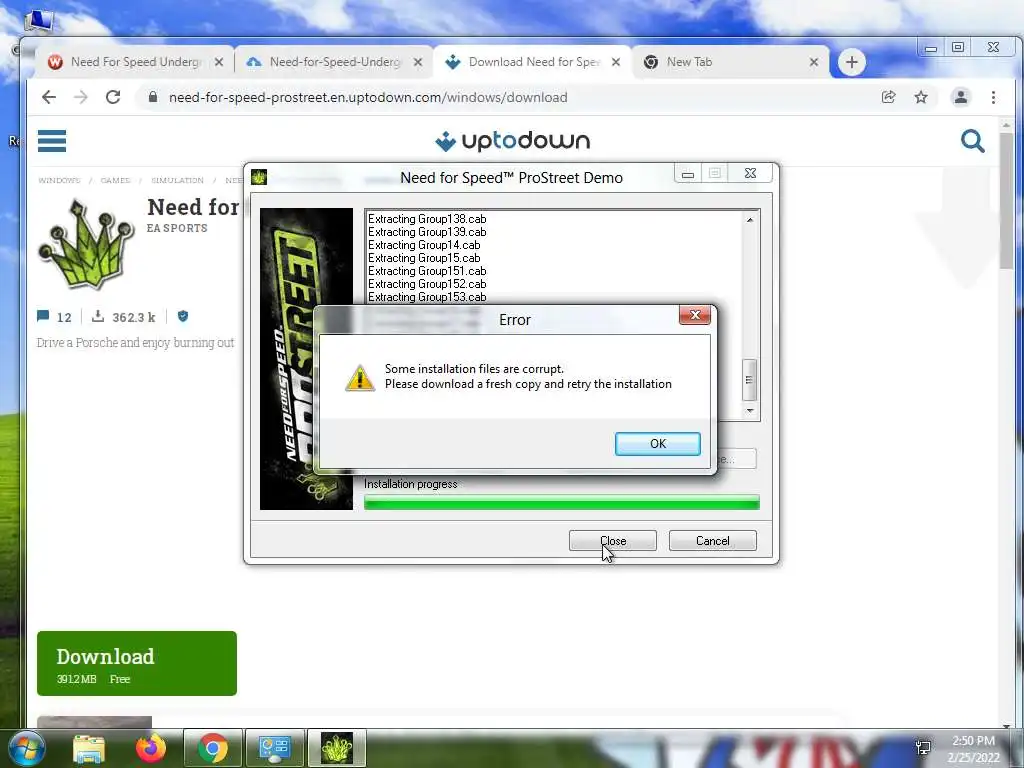Click EA SPORTS developer link

click(x=177, y=228)
